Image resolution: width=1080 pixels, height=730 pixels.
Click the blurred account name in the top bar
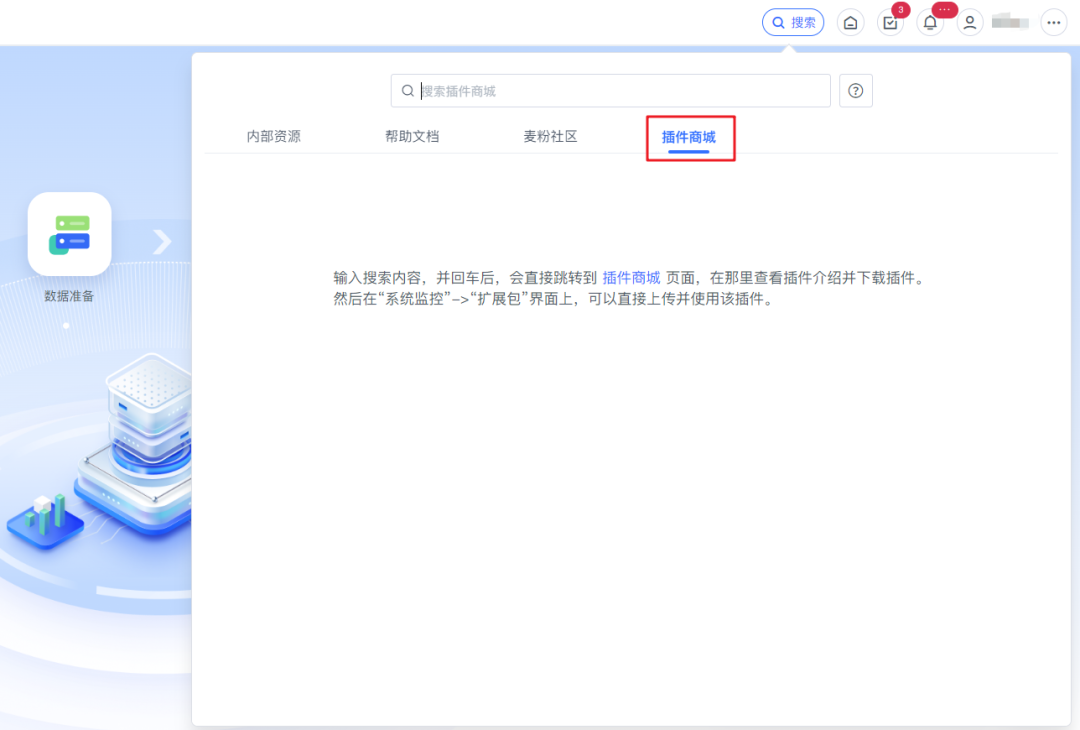click(1009, 22)
